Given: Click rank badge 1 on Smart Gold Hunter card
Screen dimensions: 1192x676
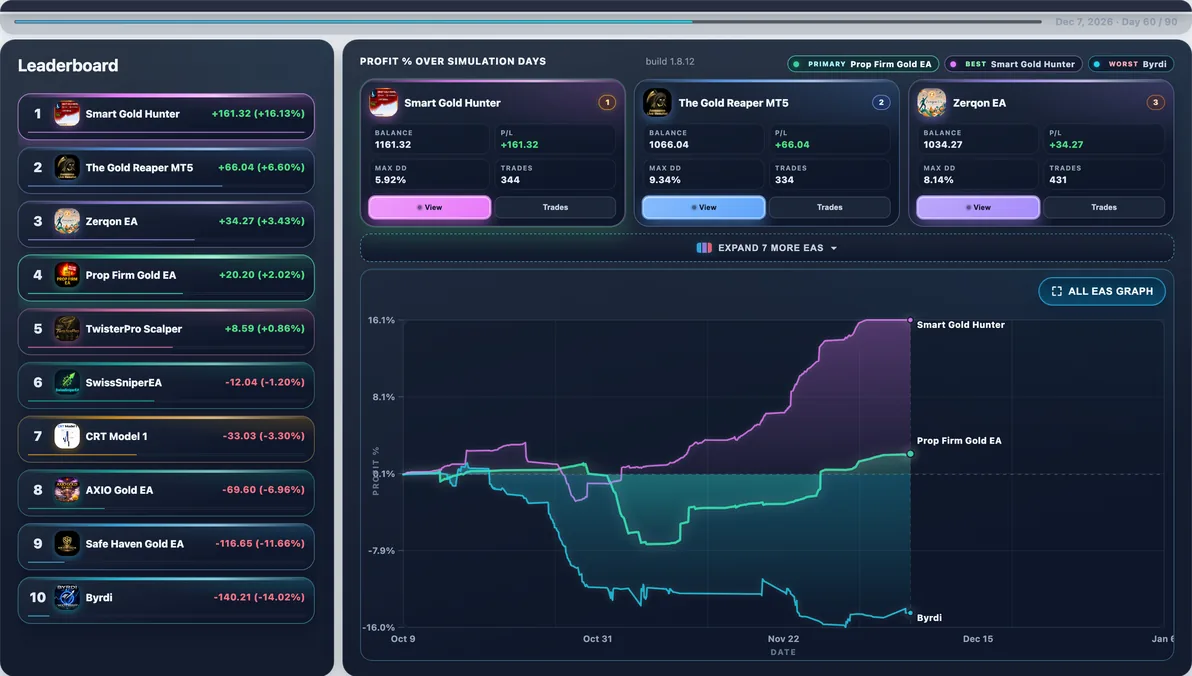Looking at the screenshot, I should click(x=607, y=102).
